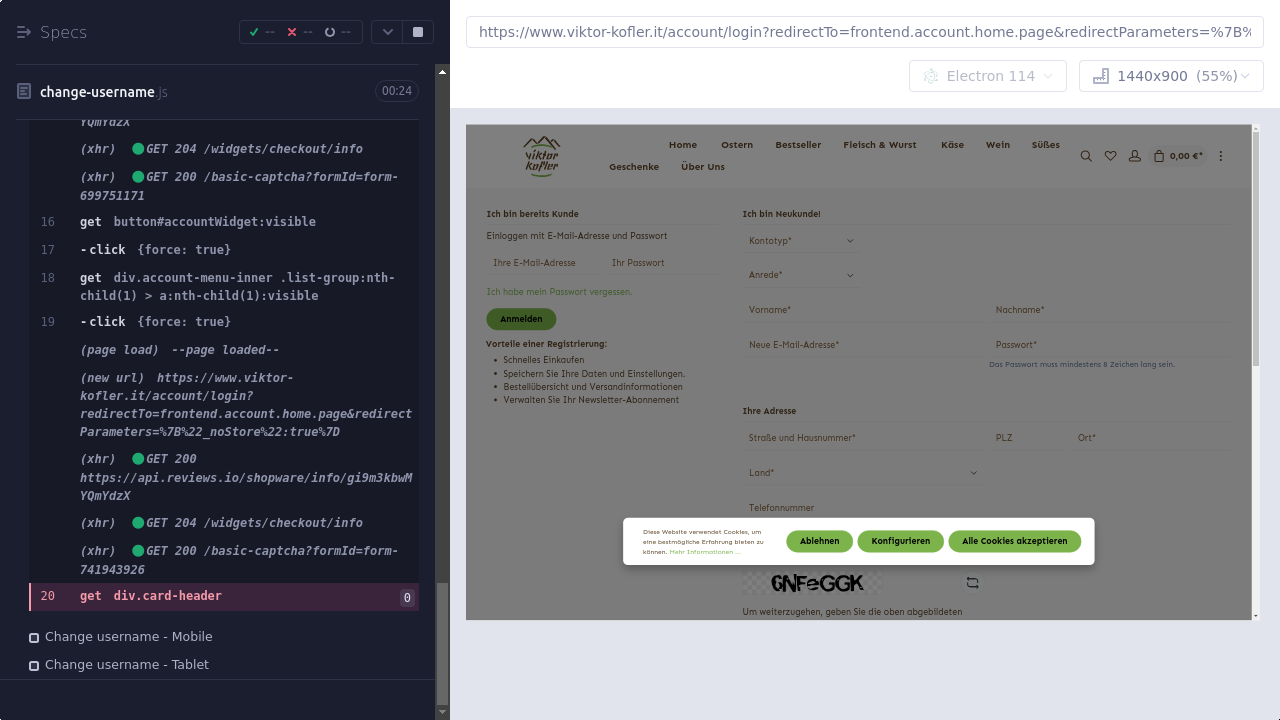
Task: Go to the Bestseller menu item
Action: (x=797, y=145)
